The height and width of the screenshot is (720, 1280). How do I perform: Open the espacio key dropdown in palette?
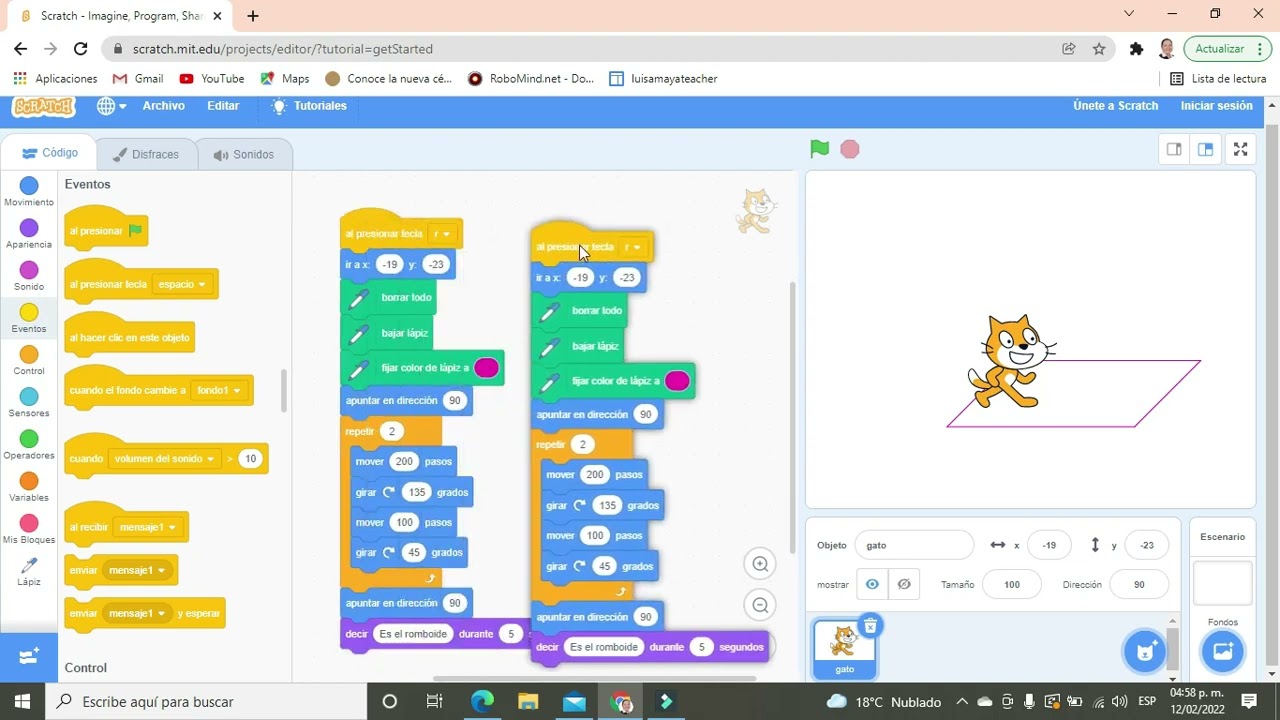click(x=182, y=284)
